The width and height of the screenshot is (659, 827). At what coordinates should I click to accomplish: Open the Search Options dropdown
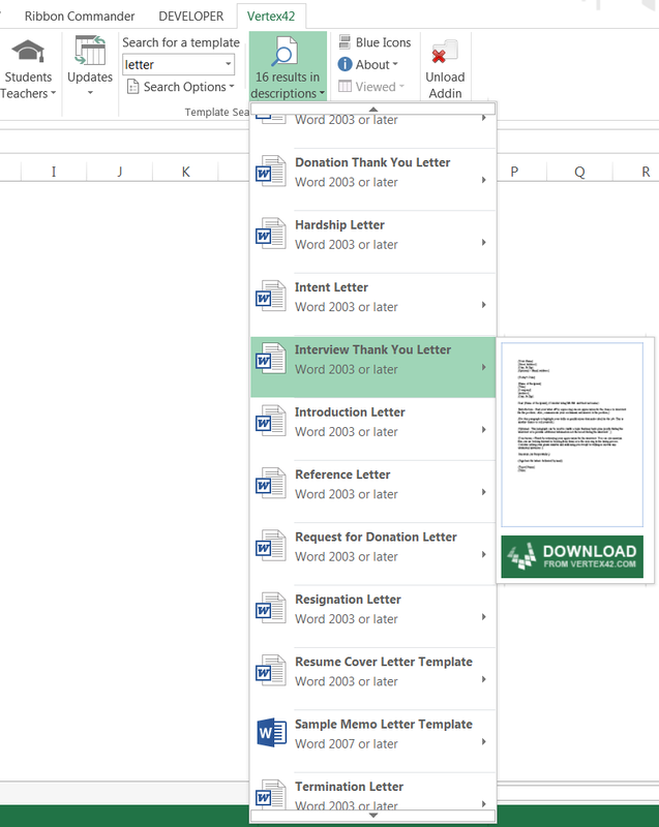[181, 86]
